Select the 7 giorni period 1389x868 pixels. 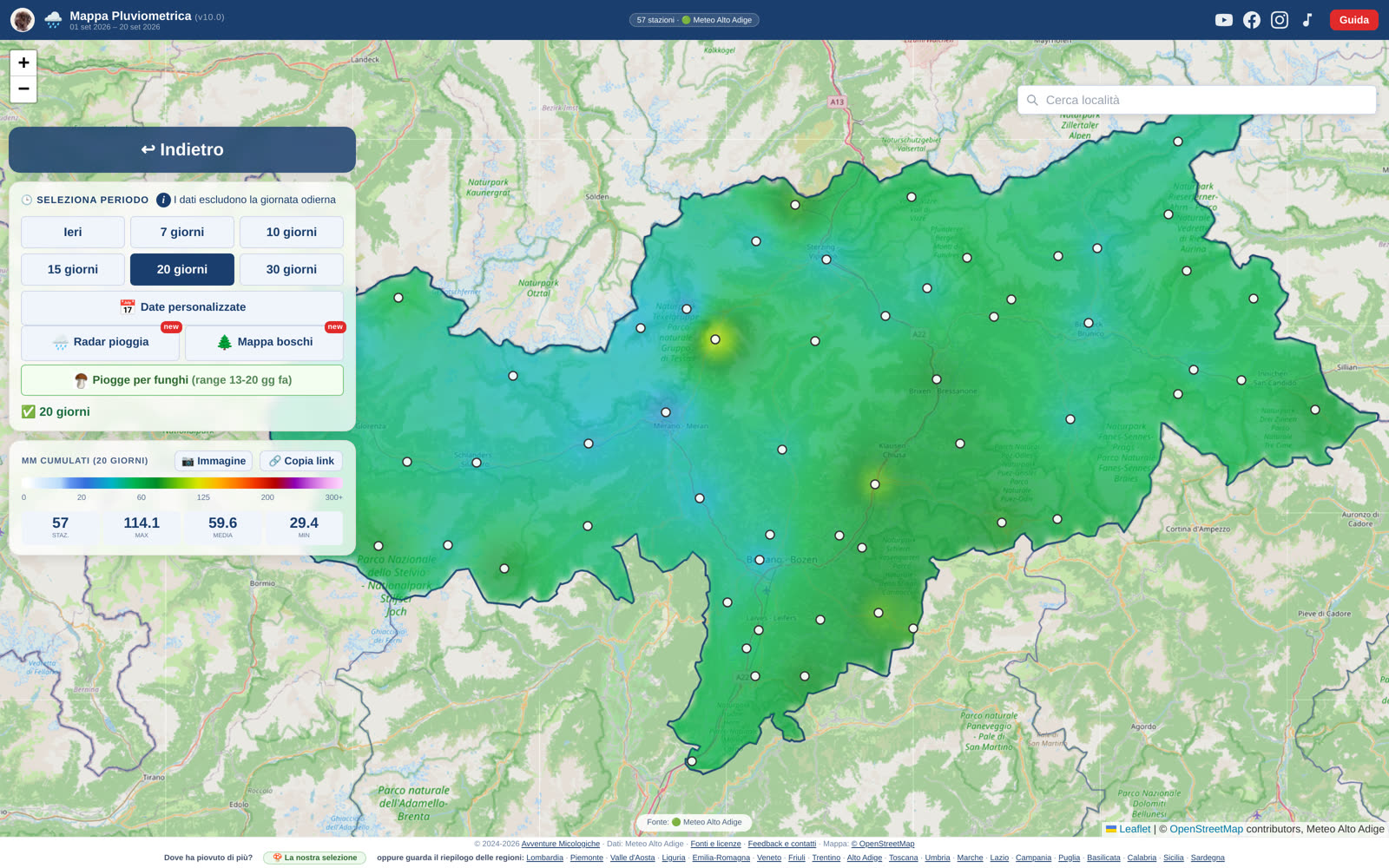tap(182, 232)
